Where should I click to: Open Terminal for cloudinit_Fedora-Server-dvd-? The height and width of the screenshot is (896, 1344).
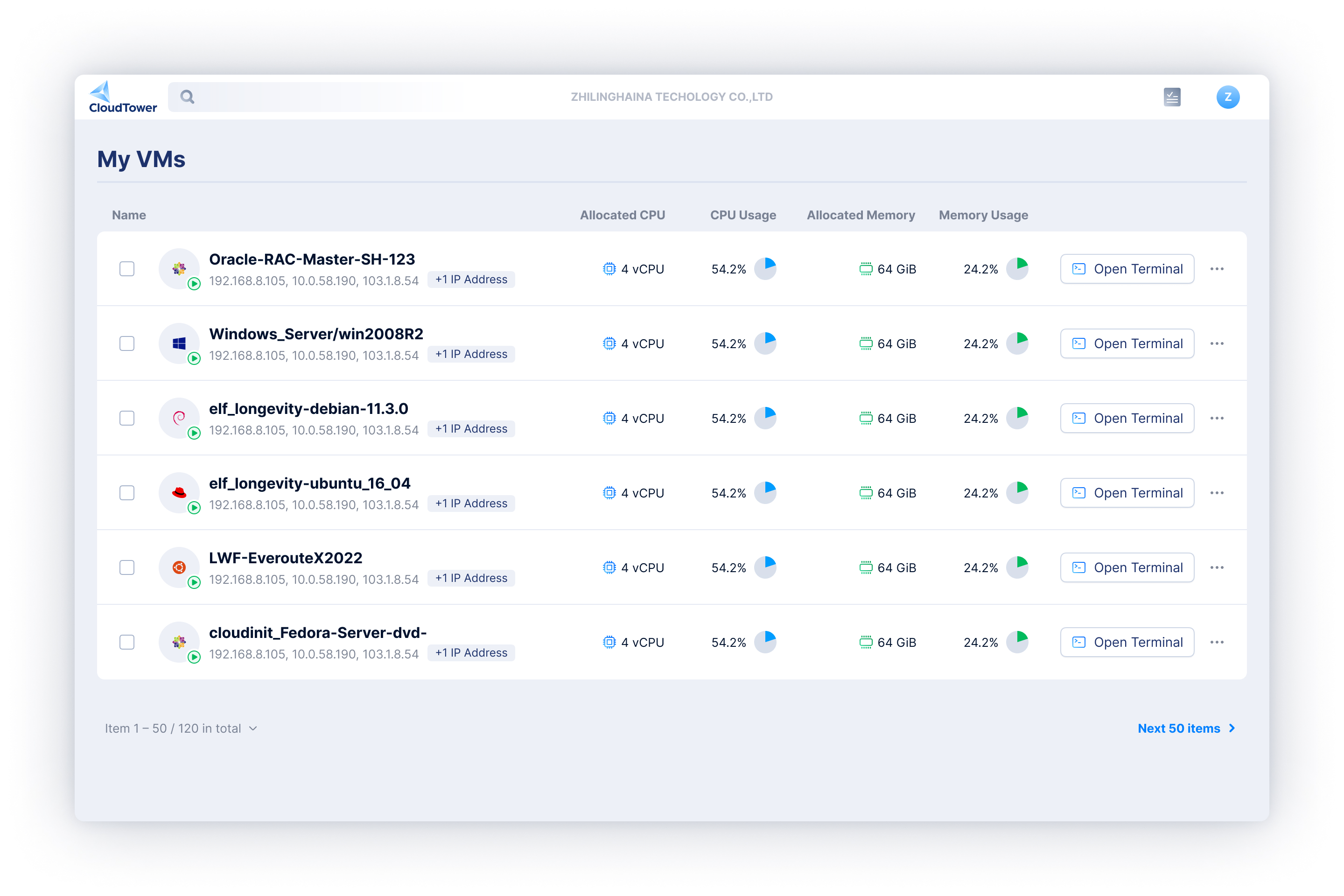1127,642
